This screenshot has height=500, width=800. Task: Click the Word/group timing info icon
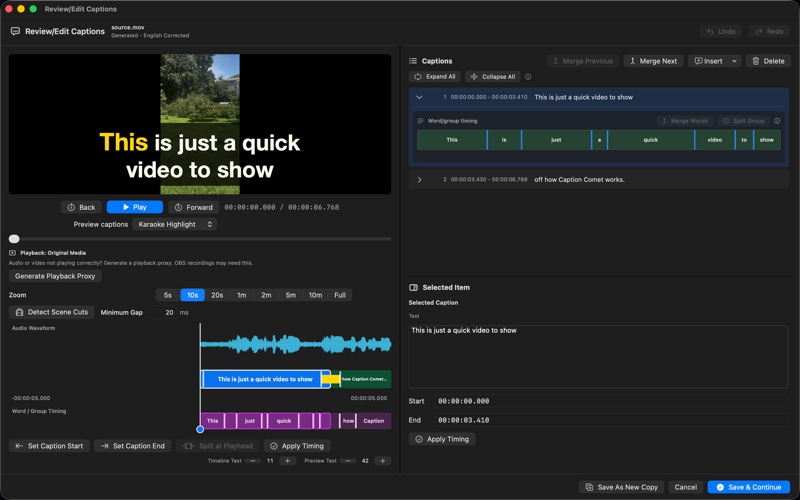coord(777,121)
